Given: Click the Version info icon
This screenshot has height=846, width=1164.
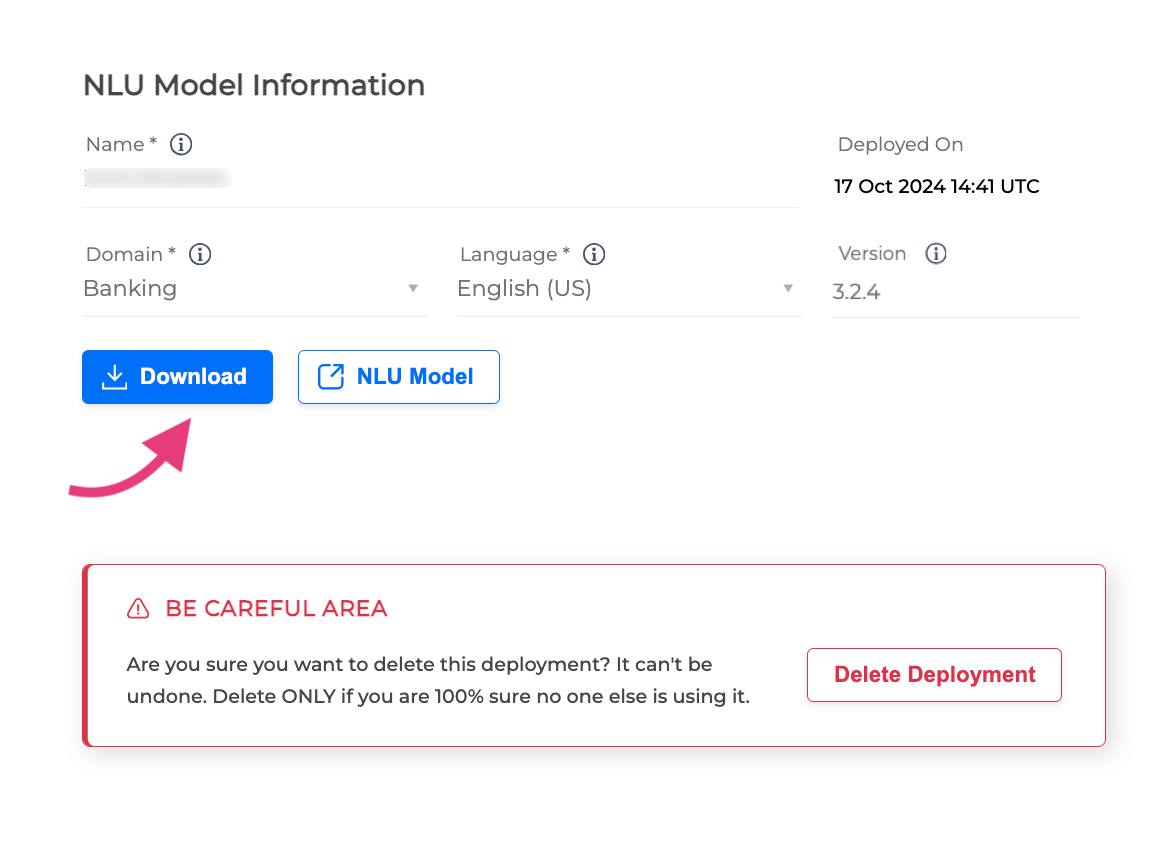Looking at the screenshot, I should pyautogui.click(x=935, y=253).
